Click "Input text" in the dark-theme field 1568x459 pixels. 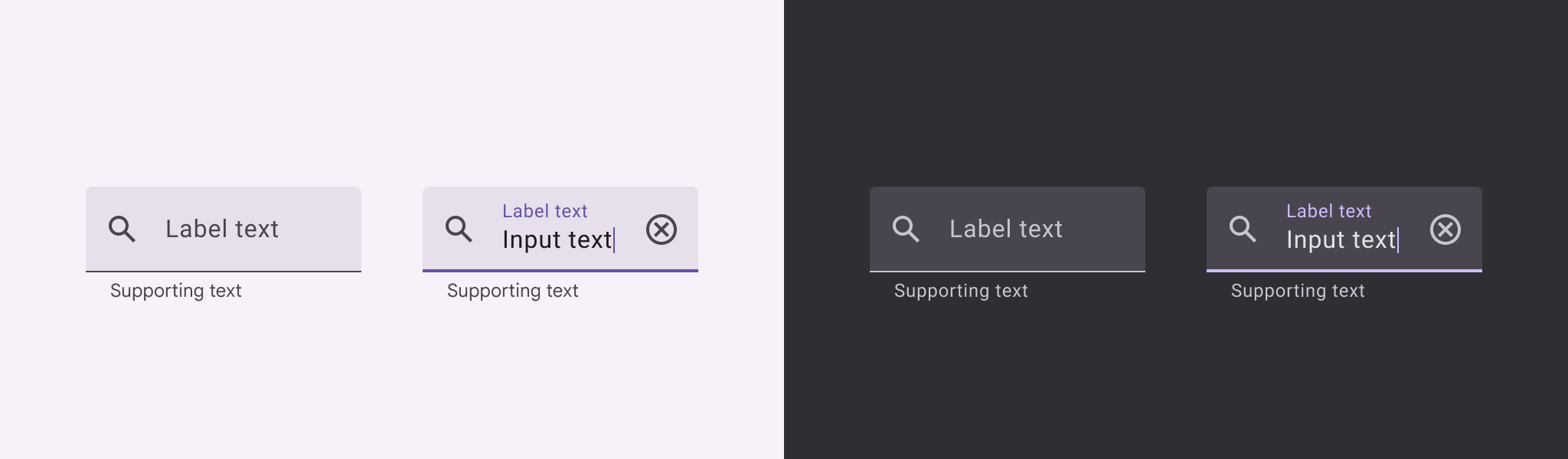[1341, 240]
